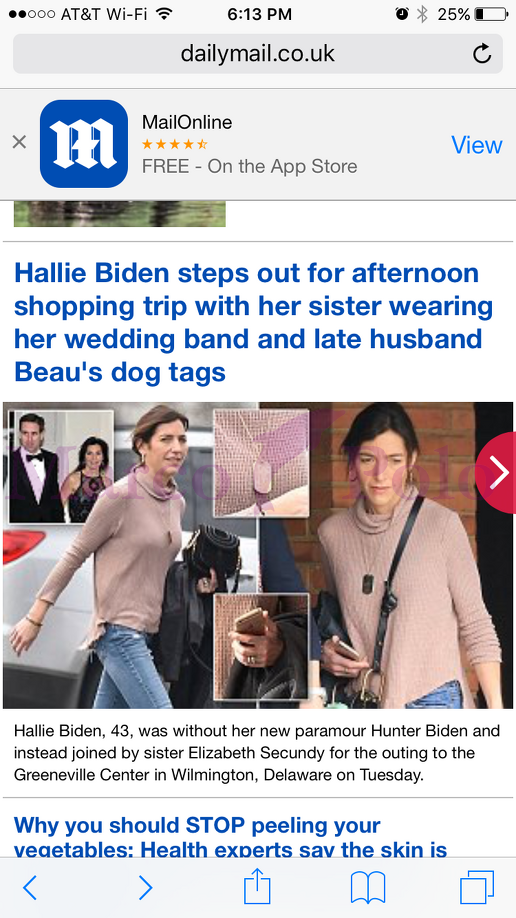The height and width of the screenshot is (918, 516).
Task: Advance gallery with the red arrow button
Action: pyautogui.click(x=496, y=472)
